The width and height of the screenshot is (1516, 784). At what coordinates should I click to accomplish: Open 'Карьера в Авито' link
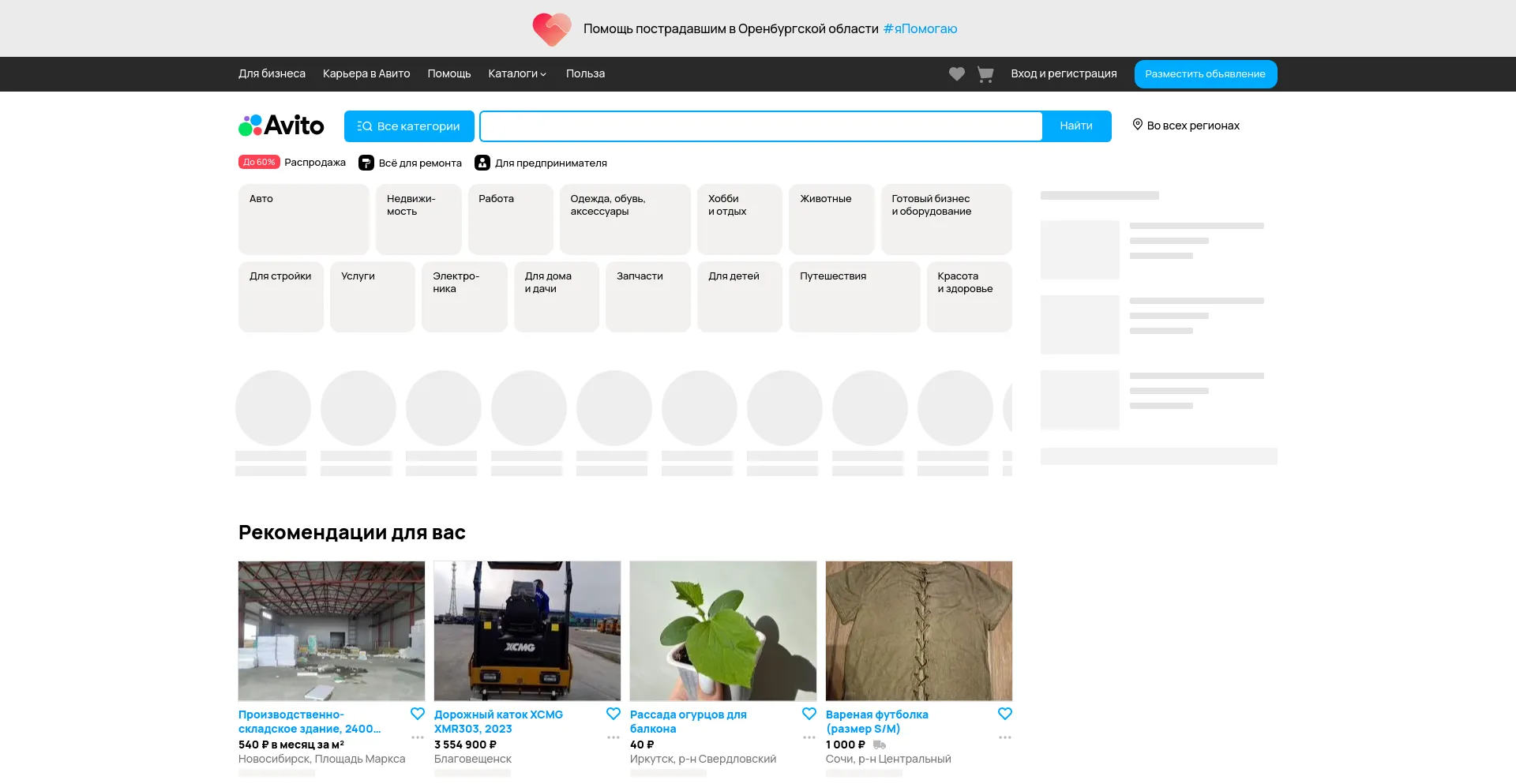pyautogui.click(x=366, y=73)
